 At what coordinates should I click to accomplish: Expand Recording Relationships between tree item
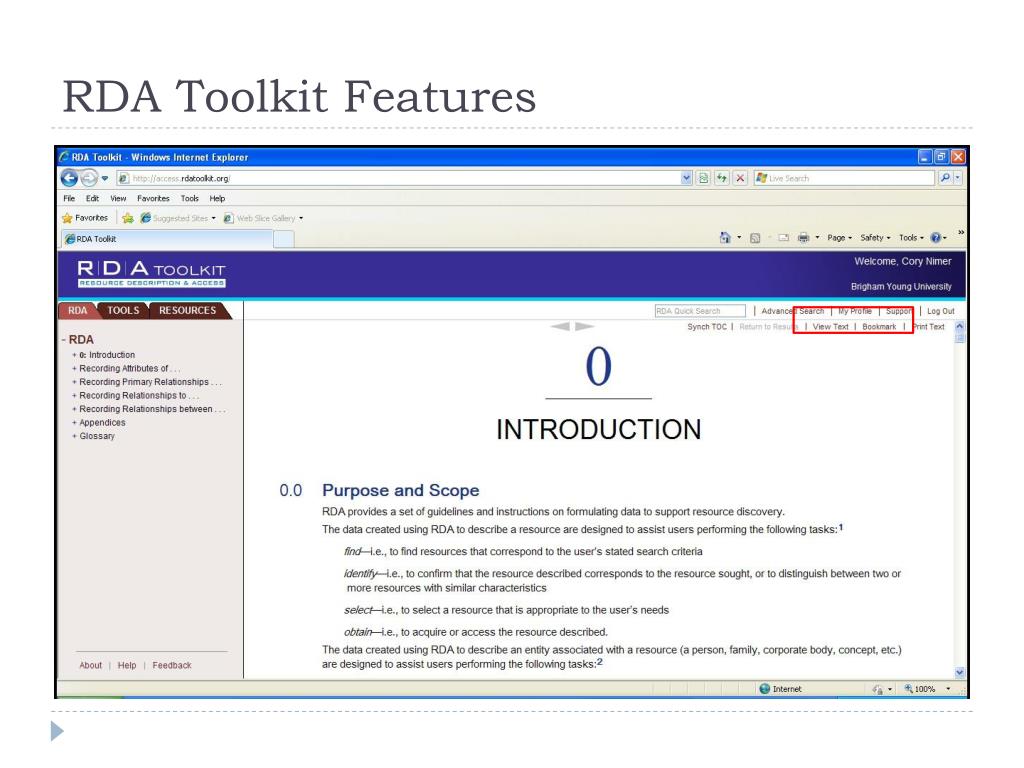pos(74,409)
